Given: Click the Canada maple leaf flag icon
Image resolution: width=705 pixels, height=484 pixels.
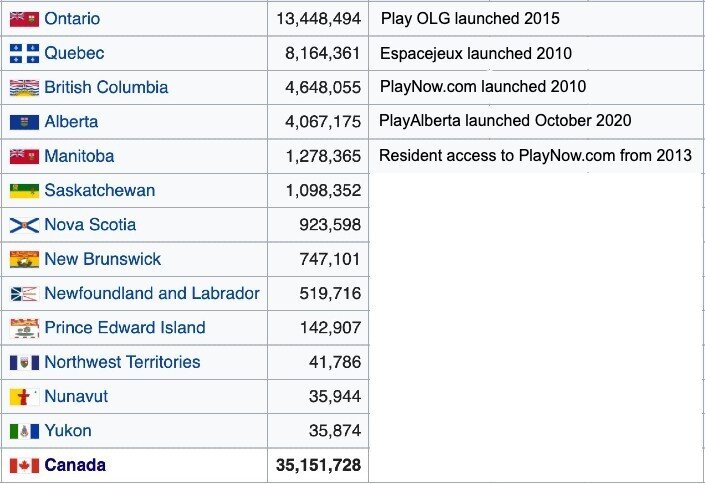Looking at the screenshot, I should (24, 465).
